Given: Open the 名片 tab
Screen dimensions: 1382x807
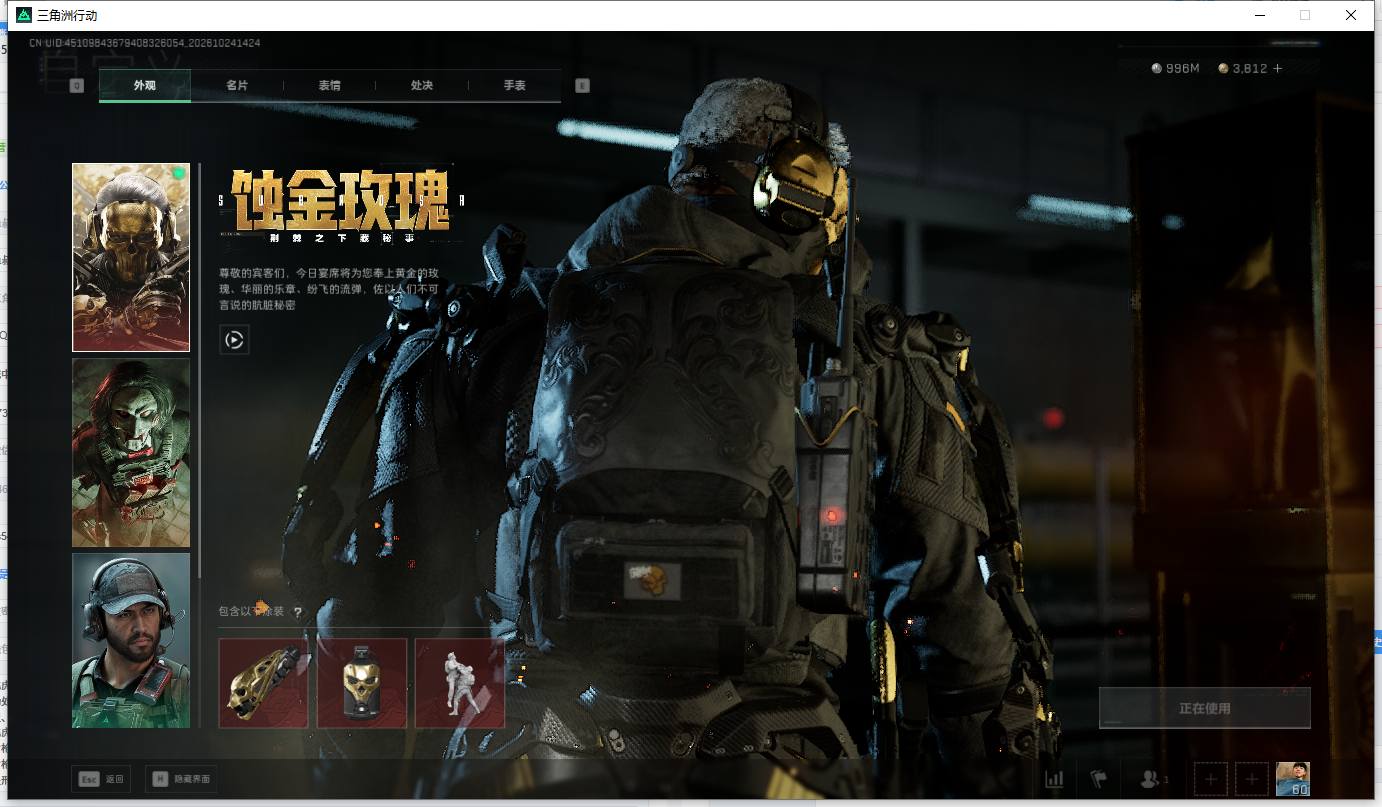Looking at the screenshot, I should [x=237, y=85].
